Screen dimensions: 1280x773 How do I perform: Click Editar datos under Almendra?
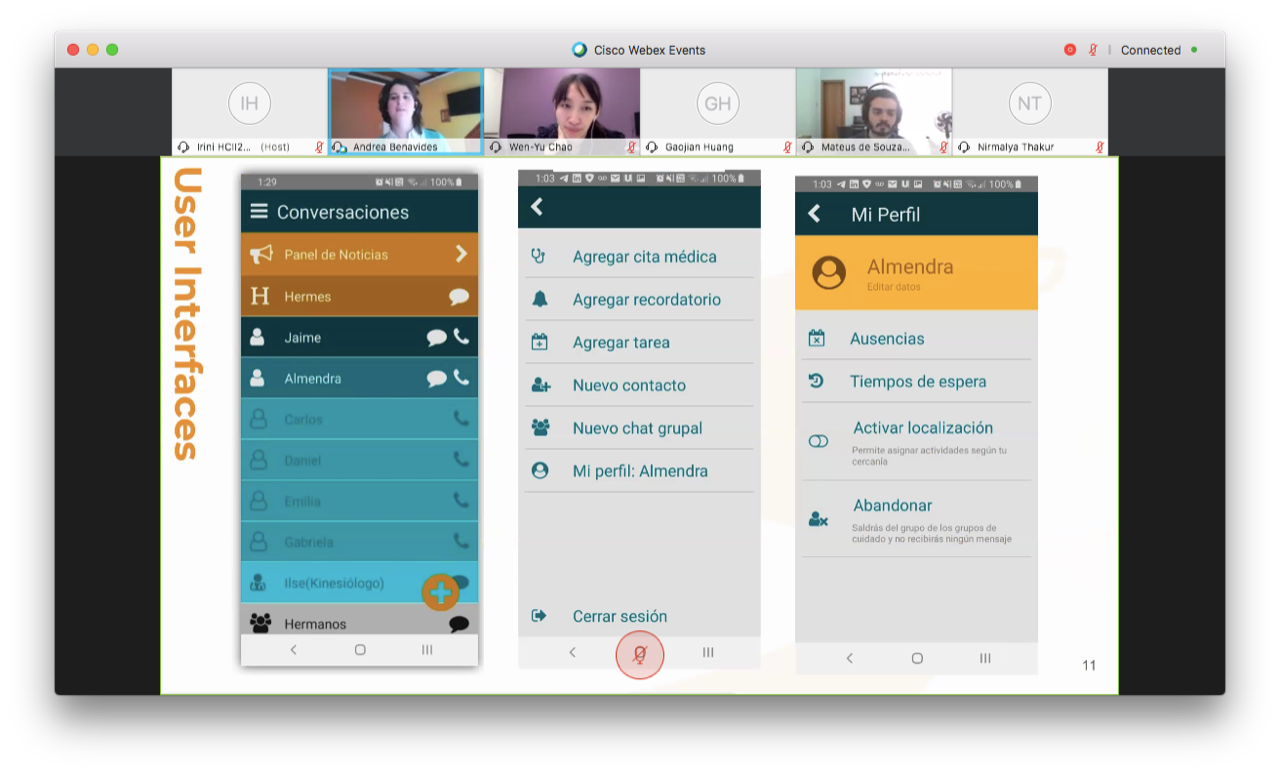click(893, 287)
